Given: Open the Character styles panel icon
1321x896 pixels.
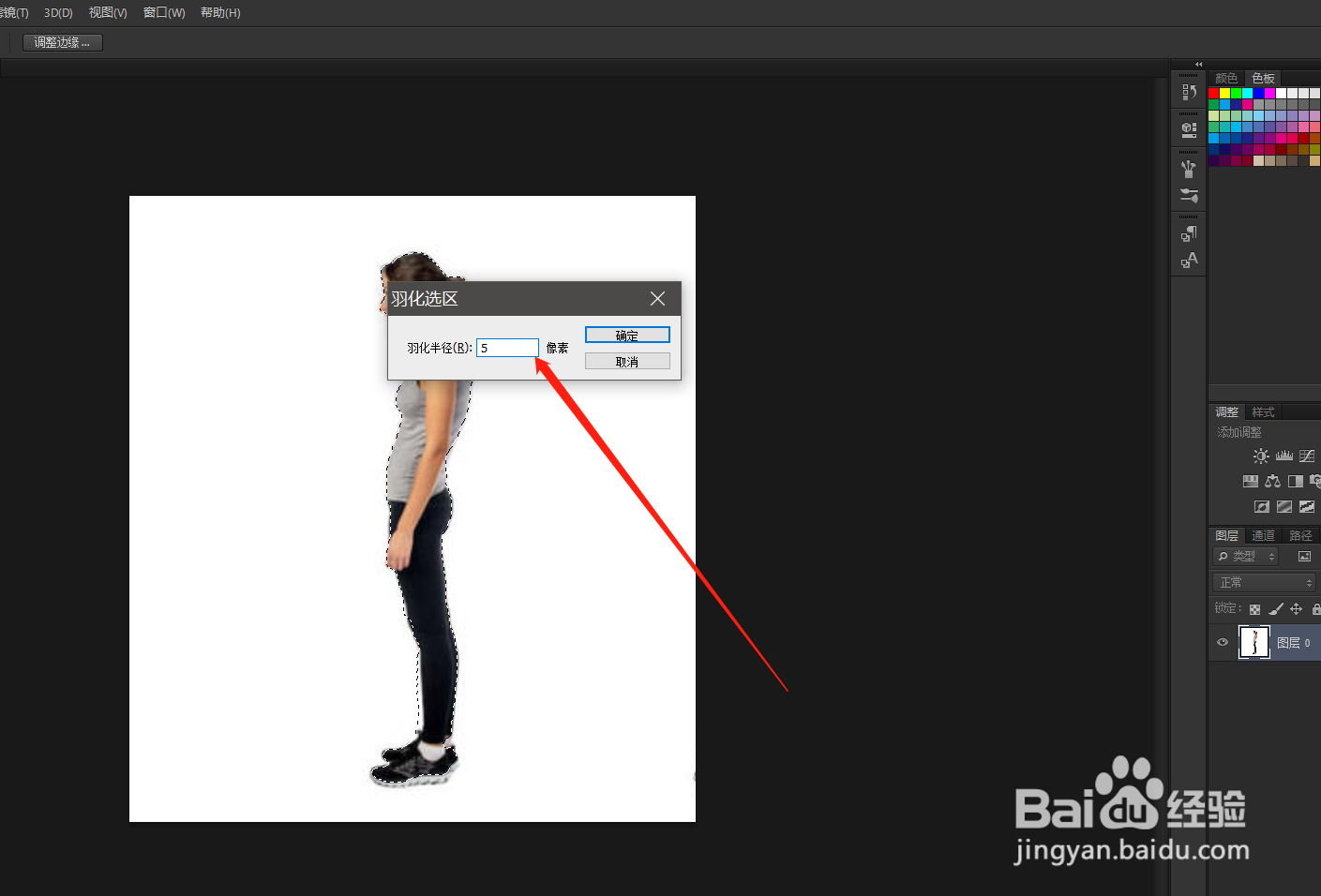Looking at the screenshot, I should click(x=1189, y=260).
